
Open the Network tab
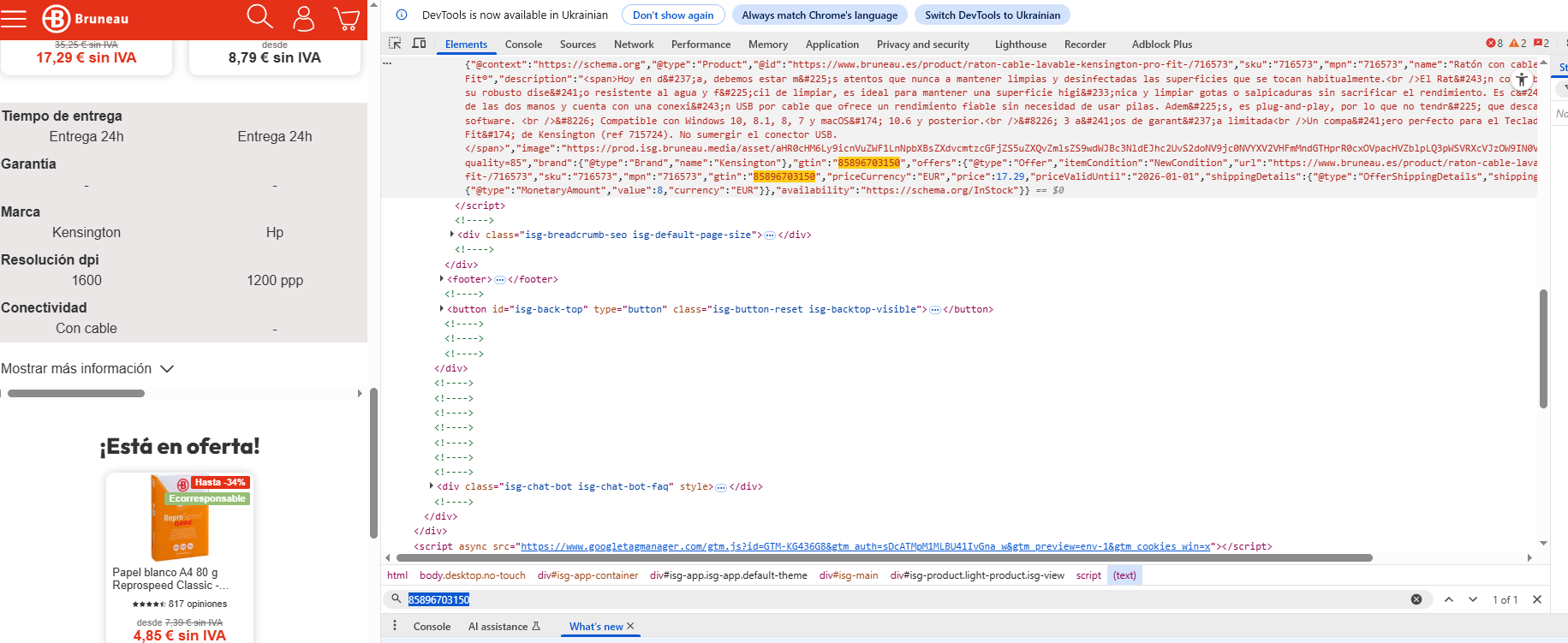(x=634, y=44)
